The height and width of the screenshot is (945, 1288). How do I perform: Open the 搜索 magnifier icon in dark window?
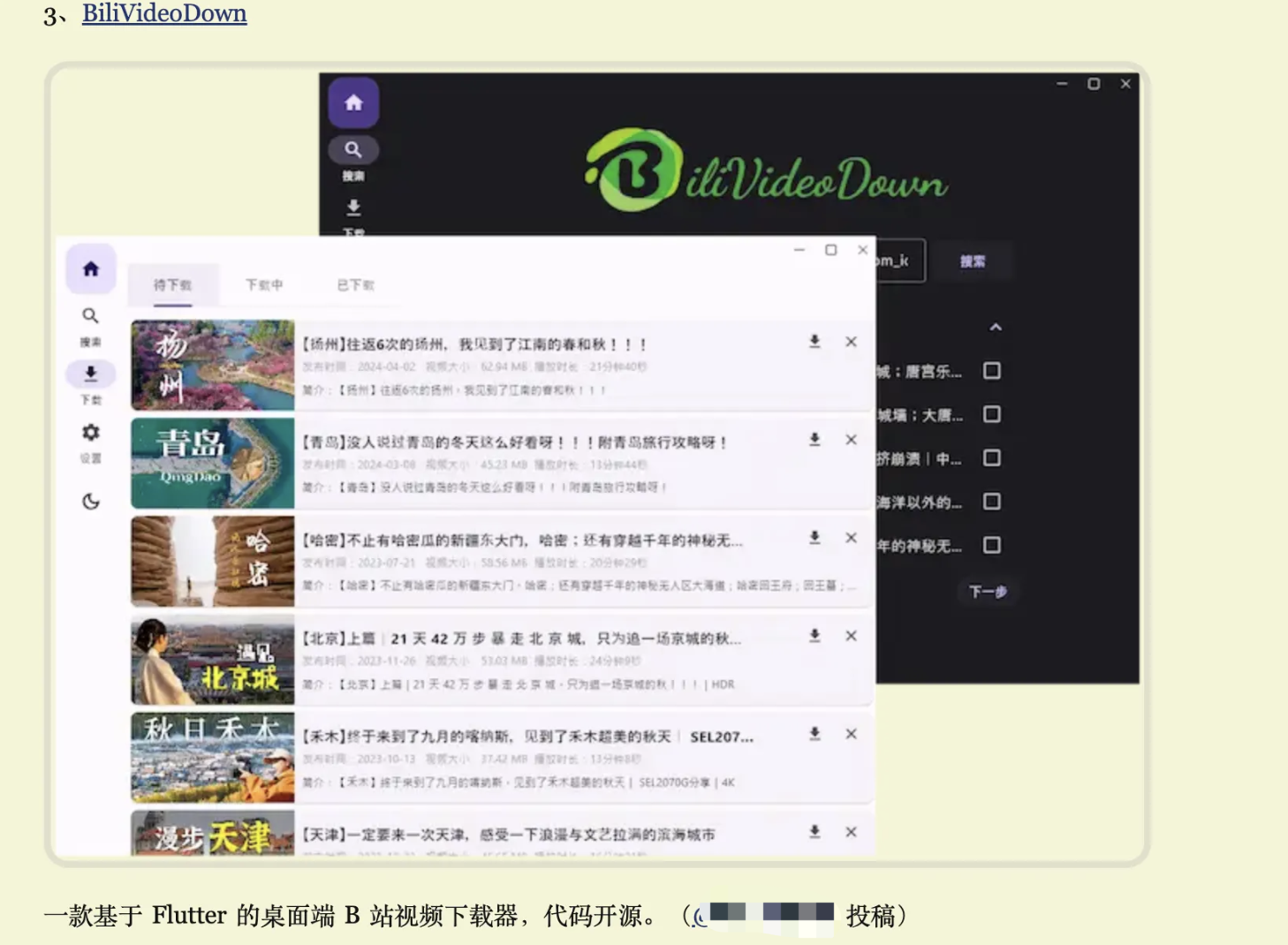[x=353, y=149]
